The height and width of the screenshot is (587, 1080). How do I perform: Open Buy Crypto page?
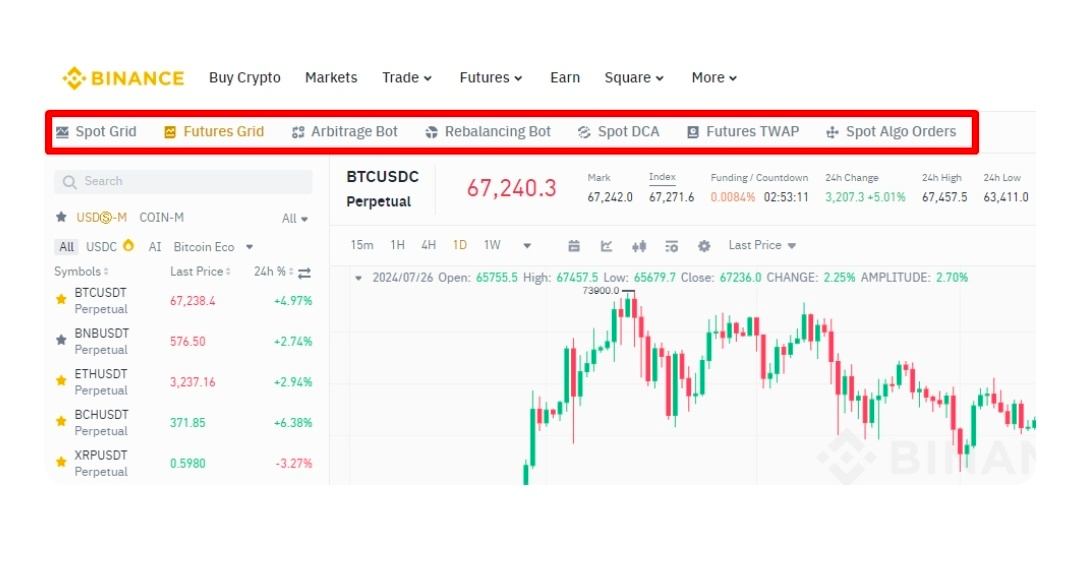[x=245, y=78]
